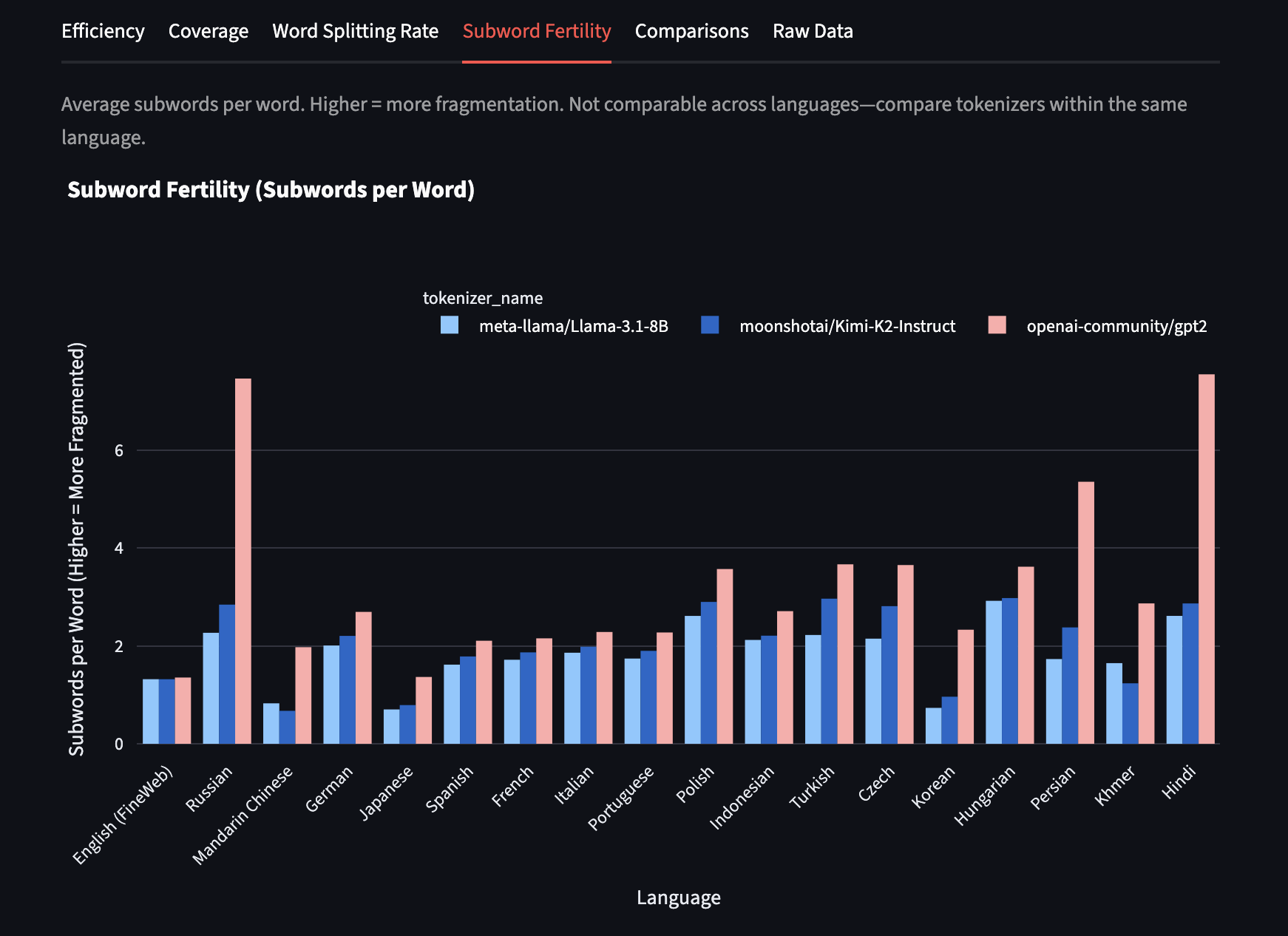
Task: Toggle meta-llama/Llama-3.1-8B legend label
Action: [x=573, y=326]
